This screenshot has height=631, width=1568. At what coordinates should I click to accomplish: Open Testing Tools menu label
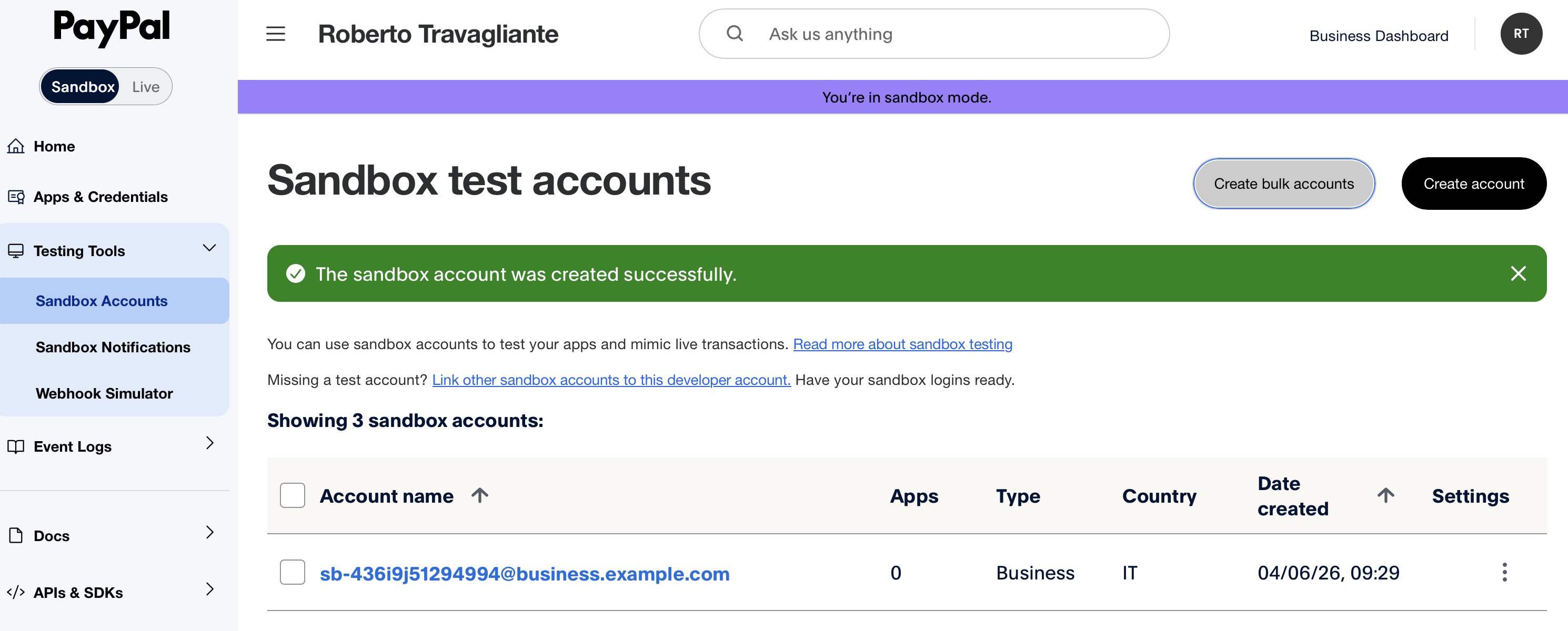coord(79,251)
